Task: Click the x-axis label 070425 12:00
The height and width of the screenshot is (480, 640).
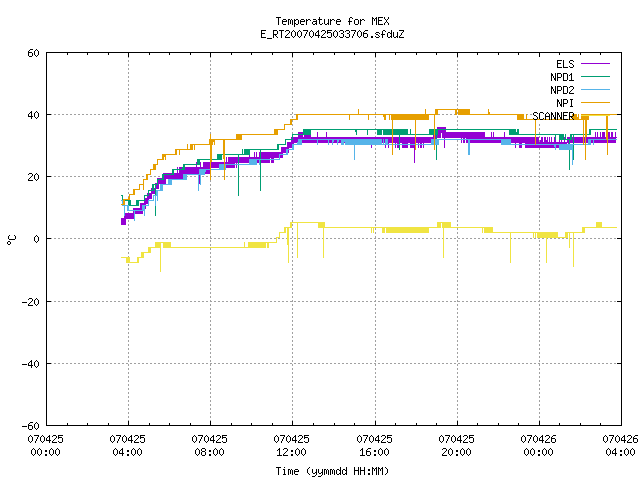Action: tap(291, 446)
